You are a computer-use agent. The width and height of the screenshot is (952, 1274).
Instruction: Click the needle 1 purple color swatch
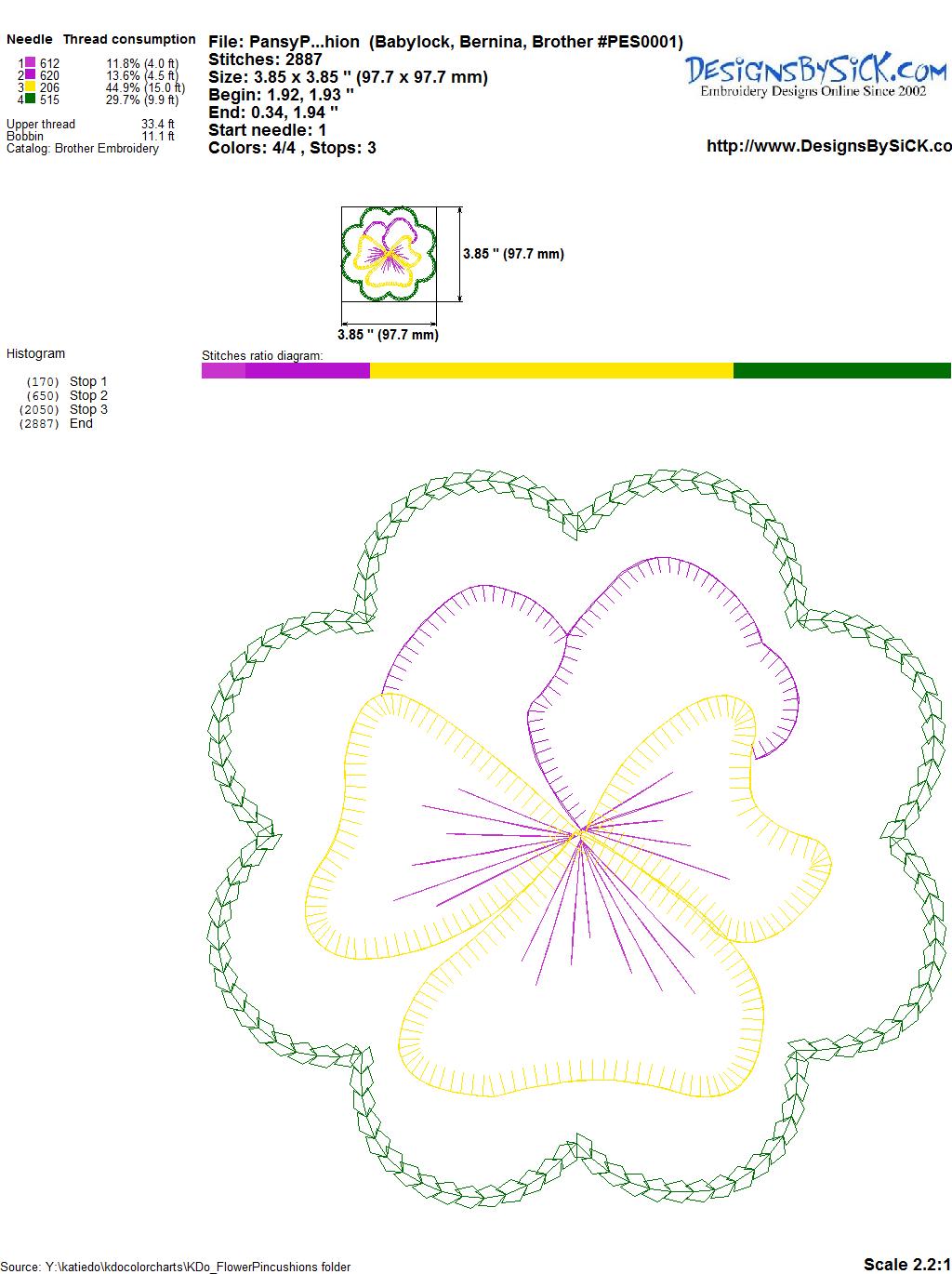click(30, 63)
